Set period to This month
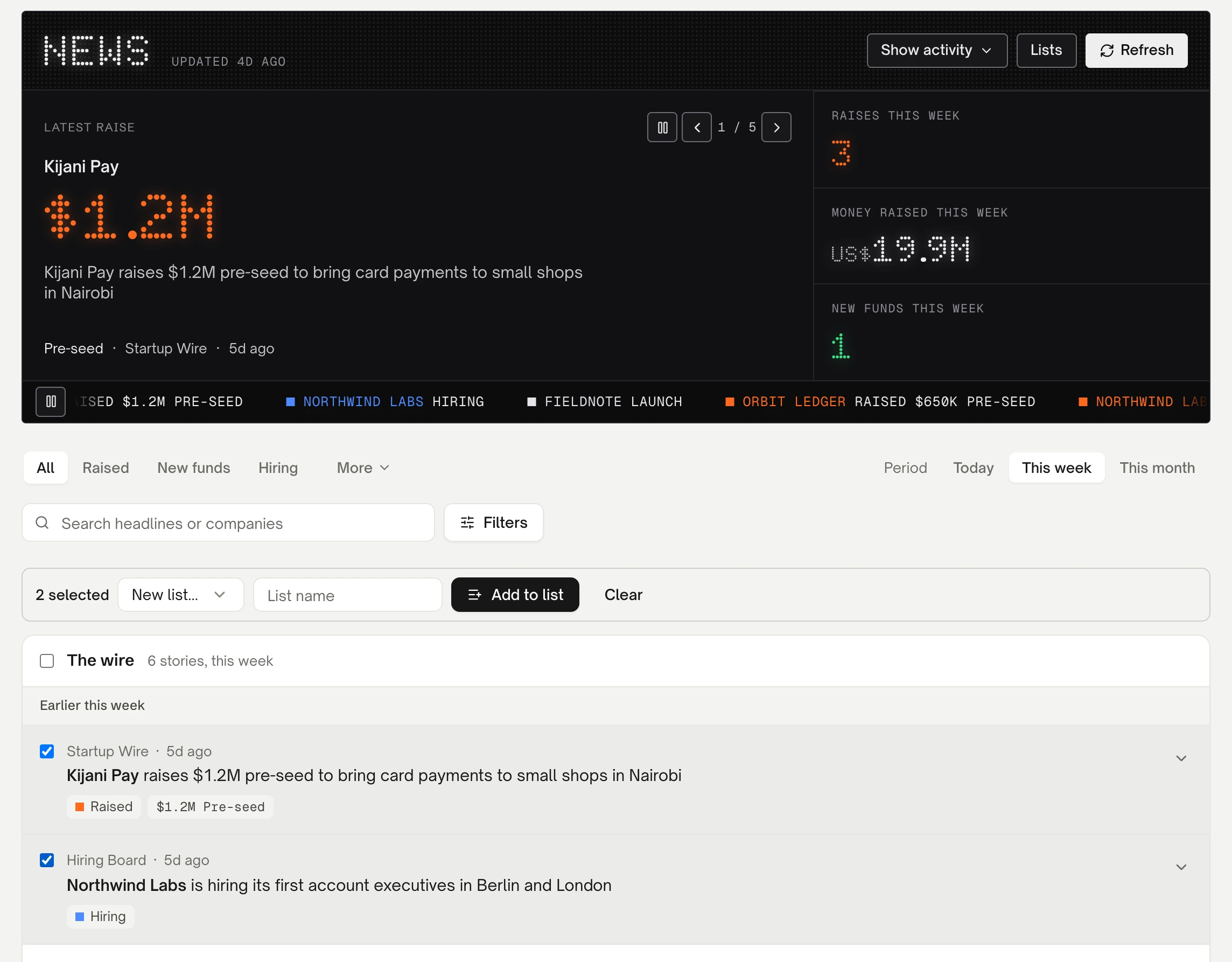Viewport: 1232px width, 962px height. click(1157, 468)
